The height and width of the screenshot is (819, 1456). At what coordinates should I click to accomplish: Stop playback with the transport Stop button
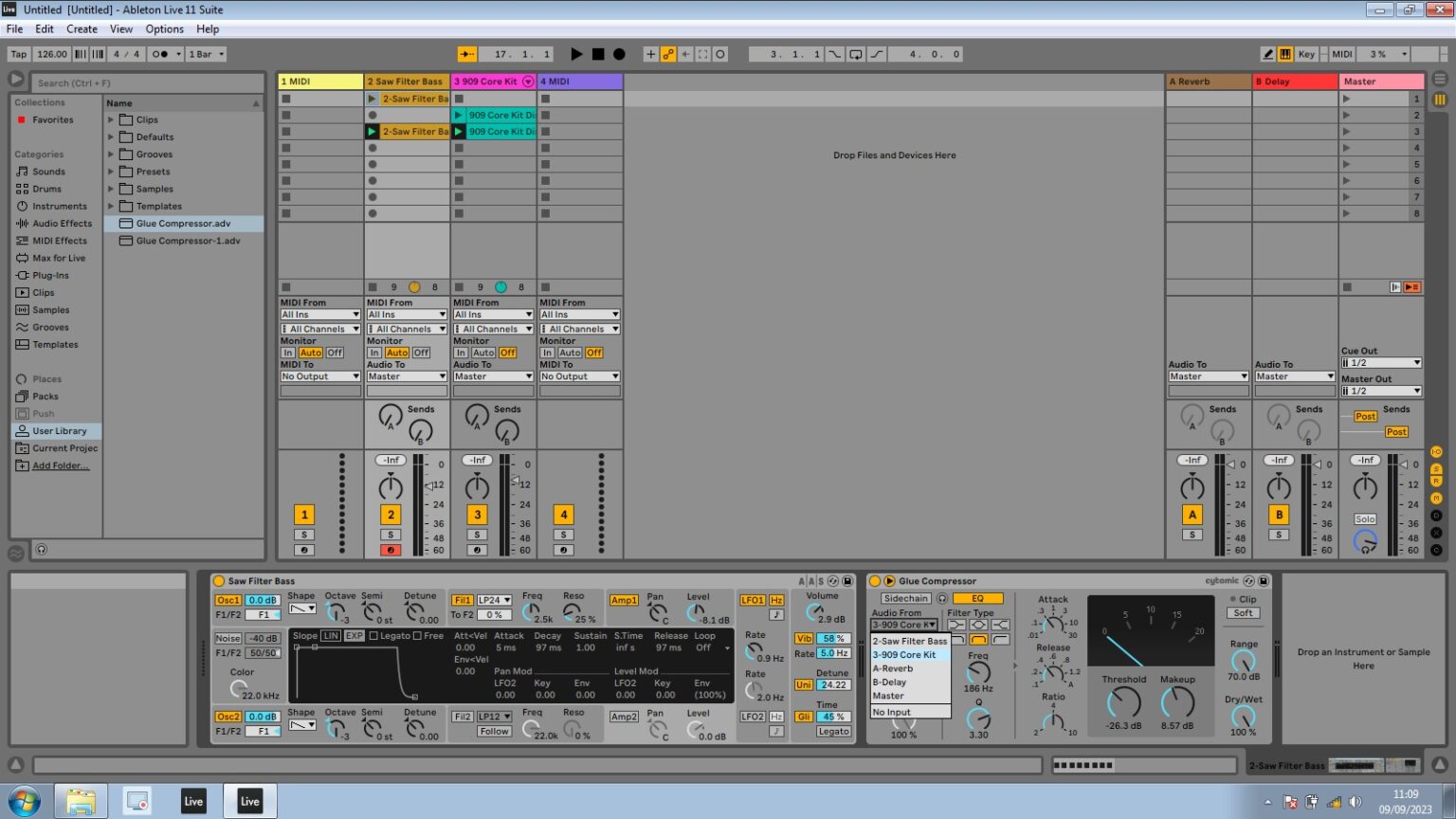(x=598, y=54)
